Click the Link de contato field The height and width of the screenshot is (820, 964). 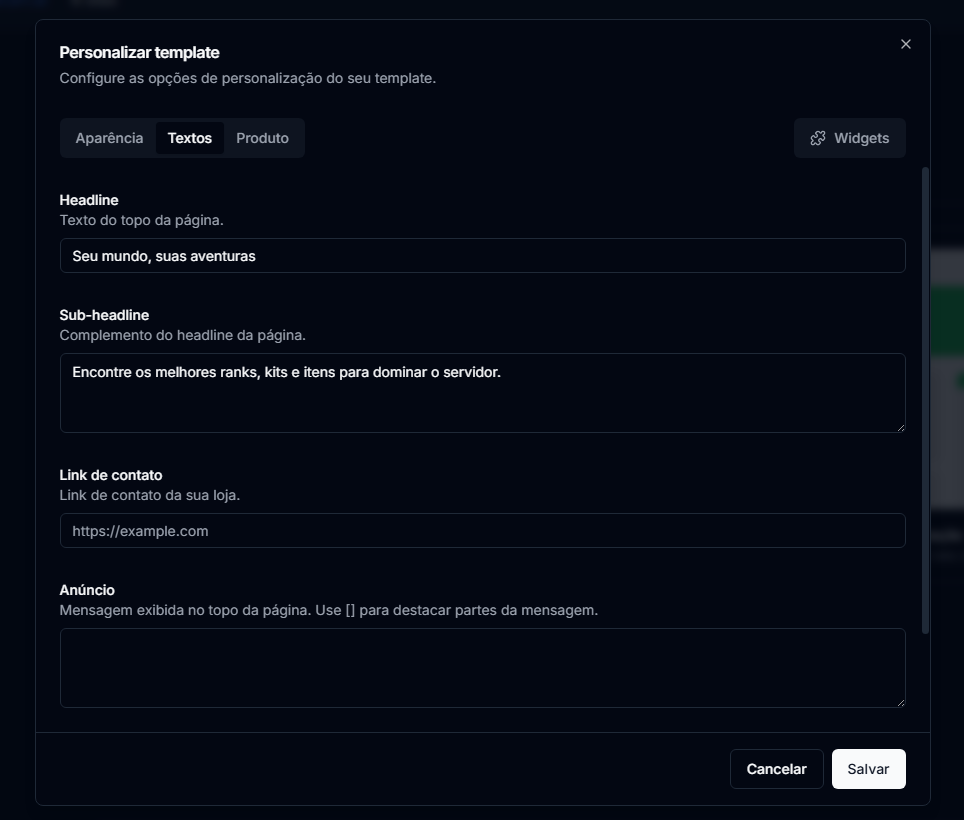click(483, 530)
